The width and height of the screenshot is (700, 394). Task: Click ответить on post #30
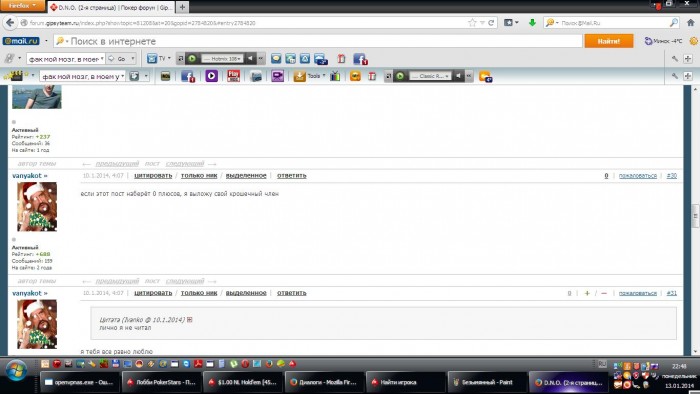tap(292, 176)
